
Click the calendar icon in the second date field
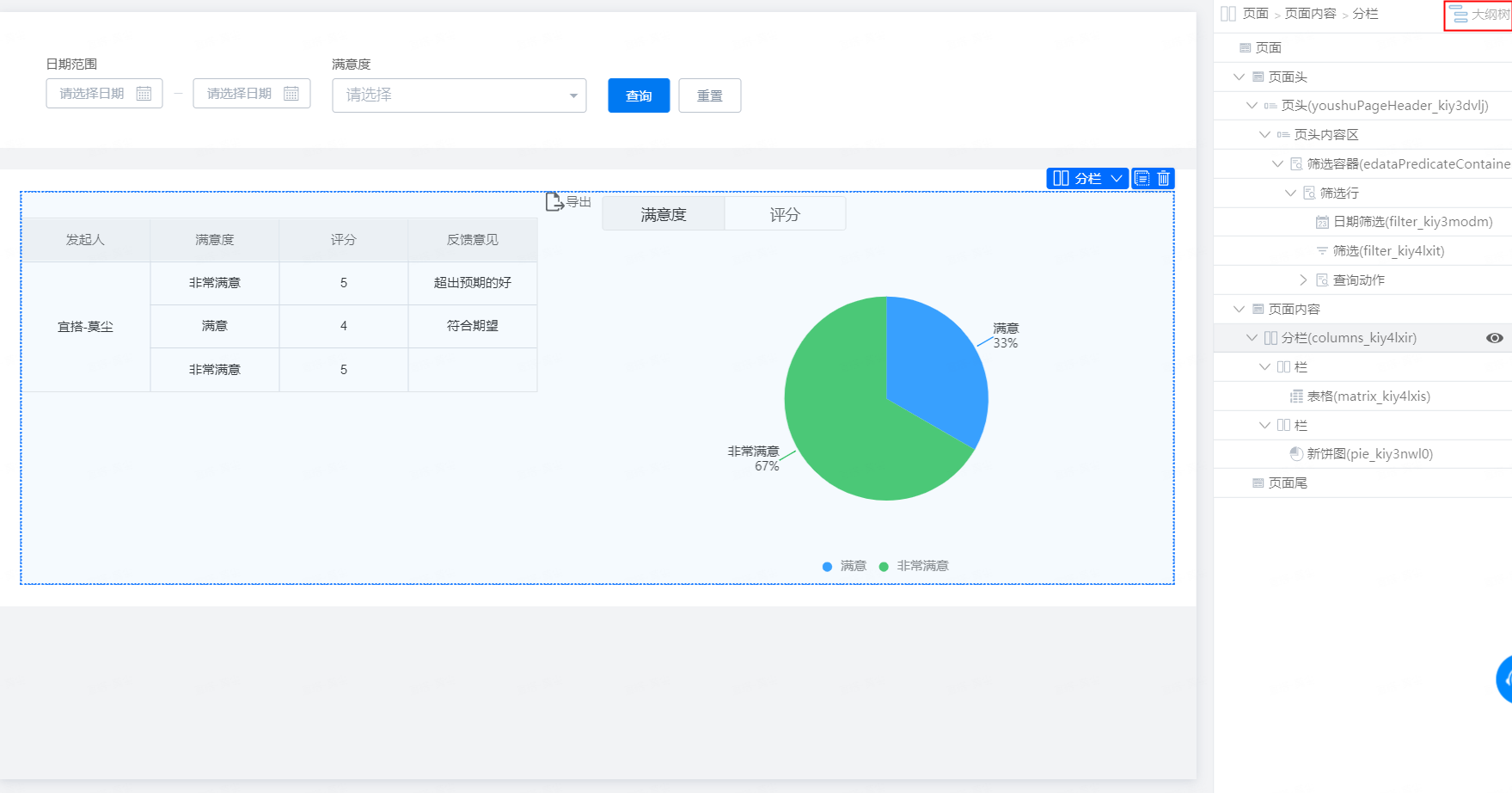(291, 94)
